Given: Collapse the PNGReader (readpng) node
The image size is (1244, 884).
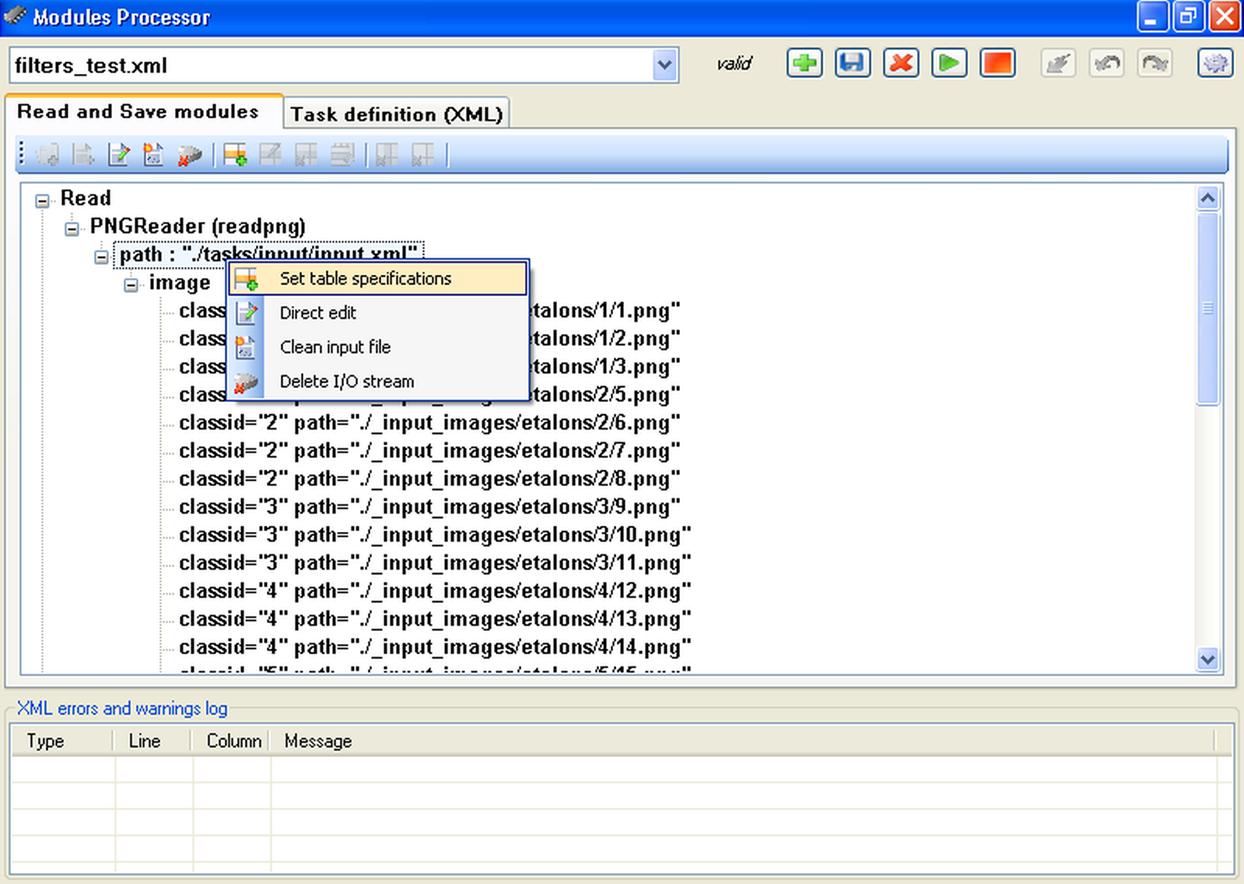Looking at the screenshot, I should tap(72, 229).
